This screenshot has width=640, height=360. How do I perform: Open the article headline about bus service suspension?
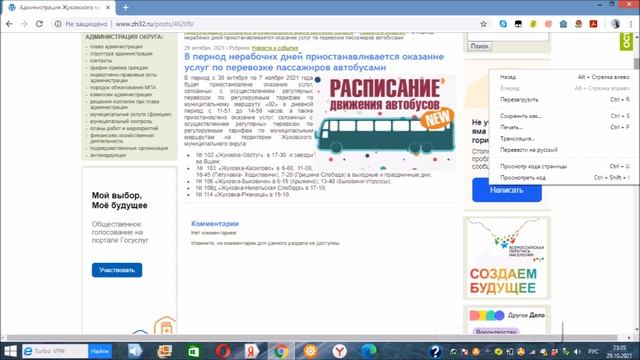pos(314,62)
